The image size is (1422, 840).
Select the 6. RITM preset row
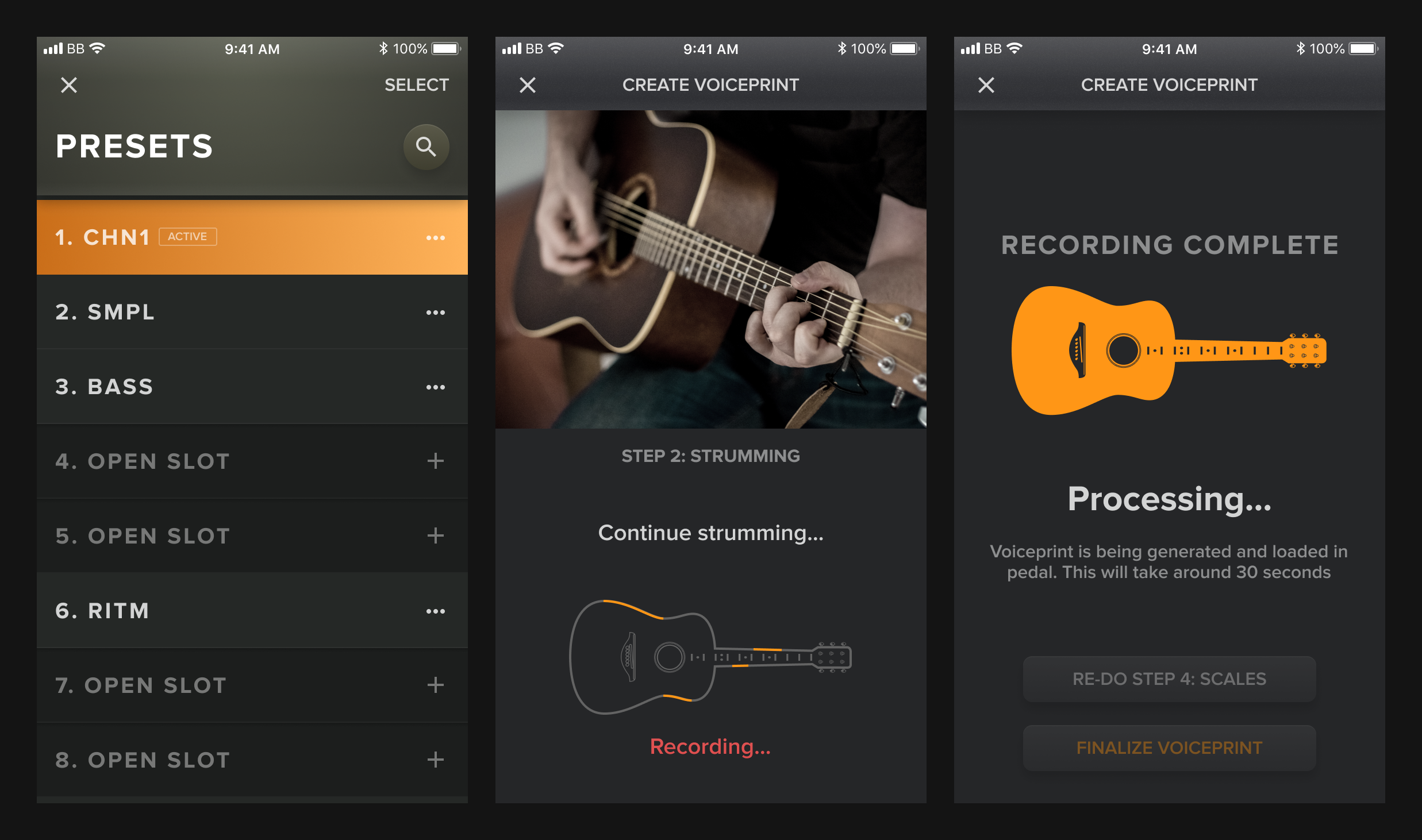[252, 611]
